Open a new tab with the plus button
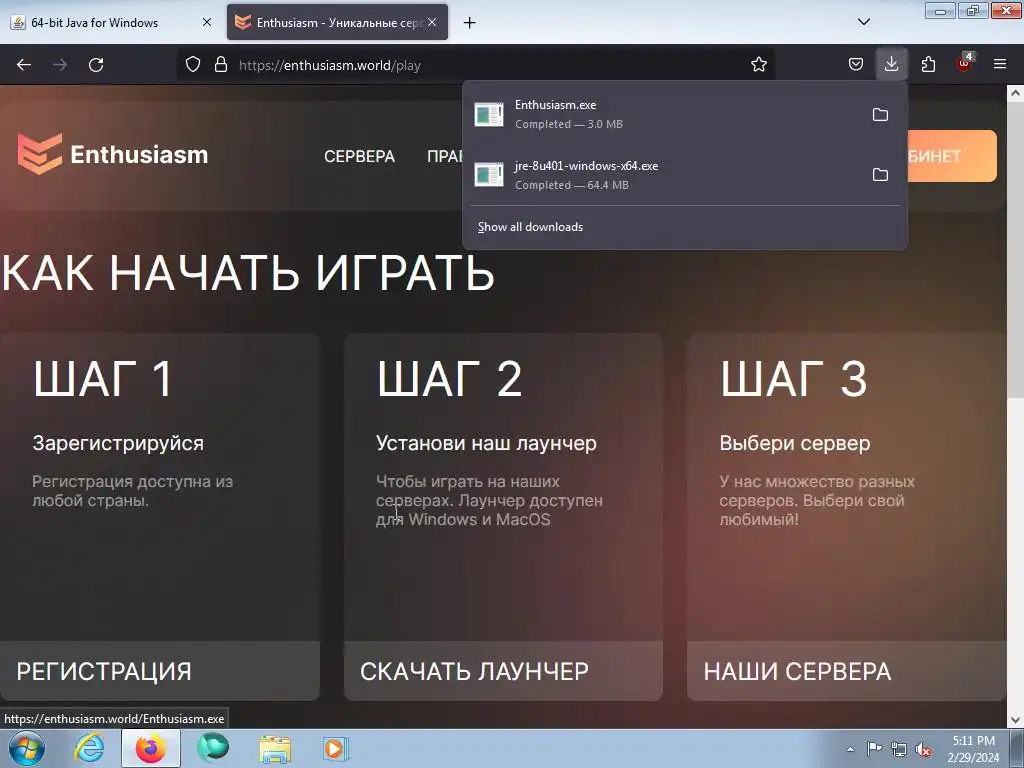 click(x=470, y=23)
